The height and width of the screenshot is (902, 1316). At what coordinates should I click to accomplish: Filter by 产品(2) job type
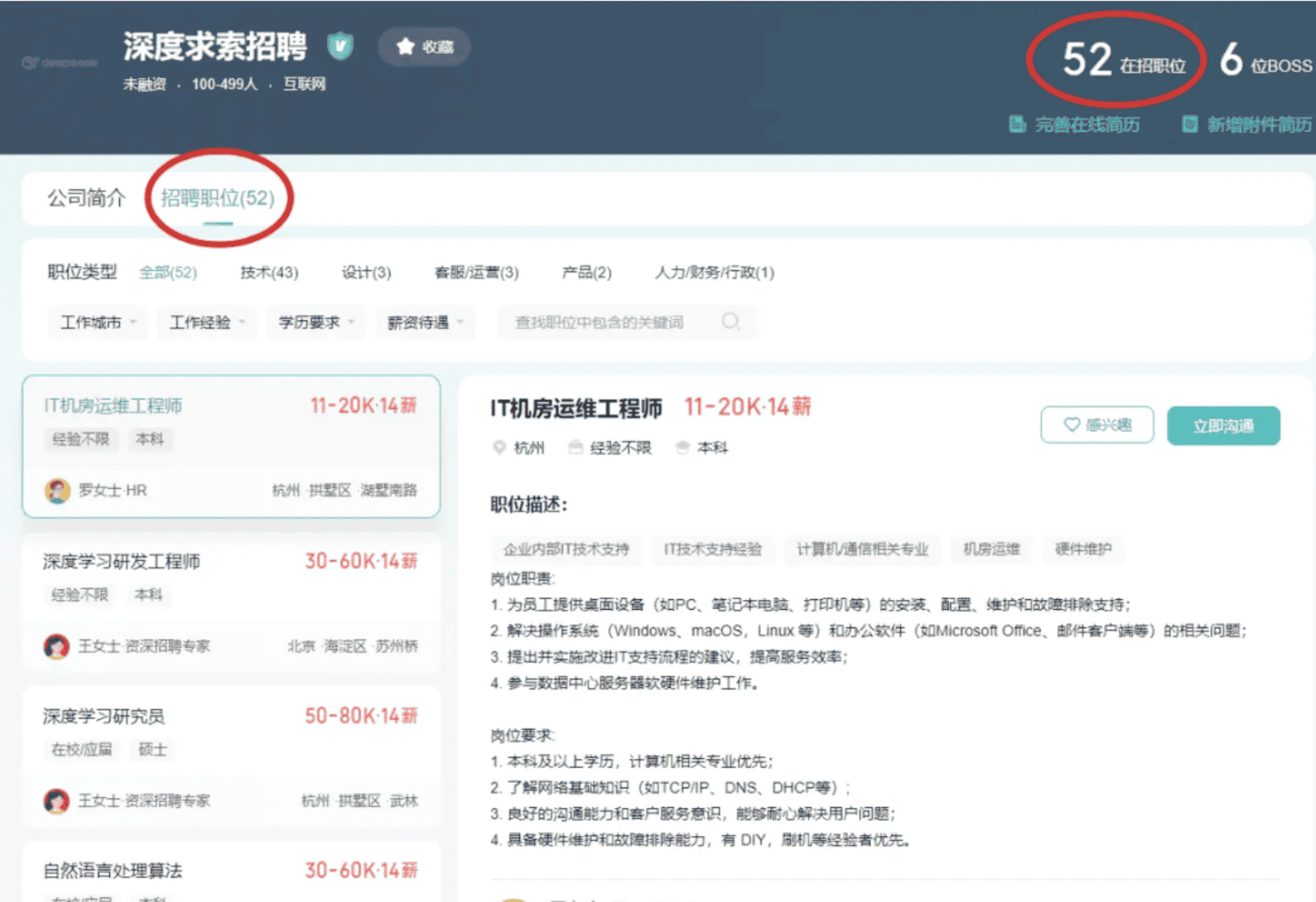tap(586, 272)
